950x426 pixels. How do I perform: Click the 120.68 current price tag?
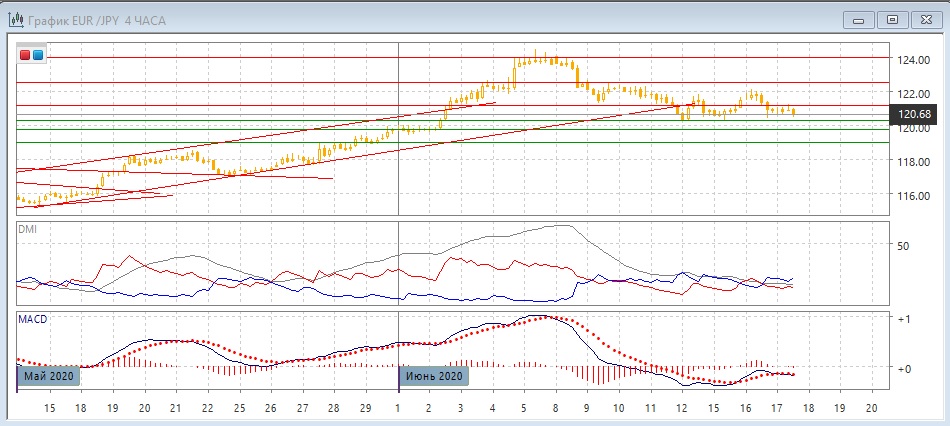click(x=915, y=113)
